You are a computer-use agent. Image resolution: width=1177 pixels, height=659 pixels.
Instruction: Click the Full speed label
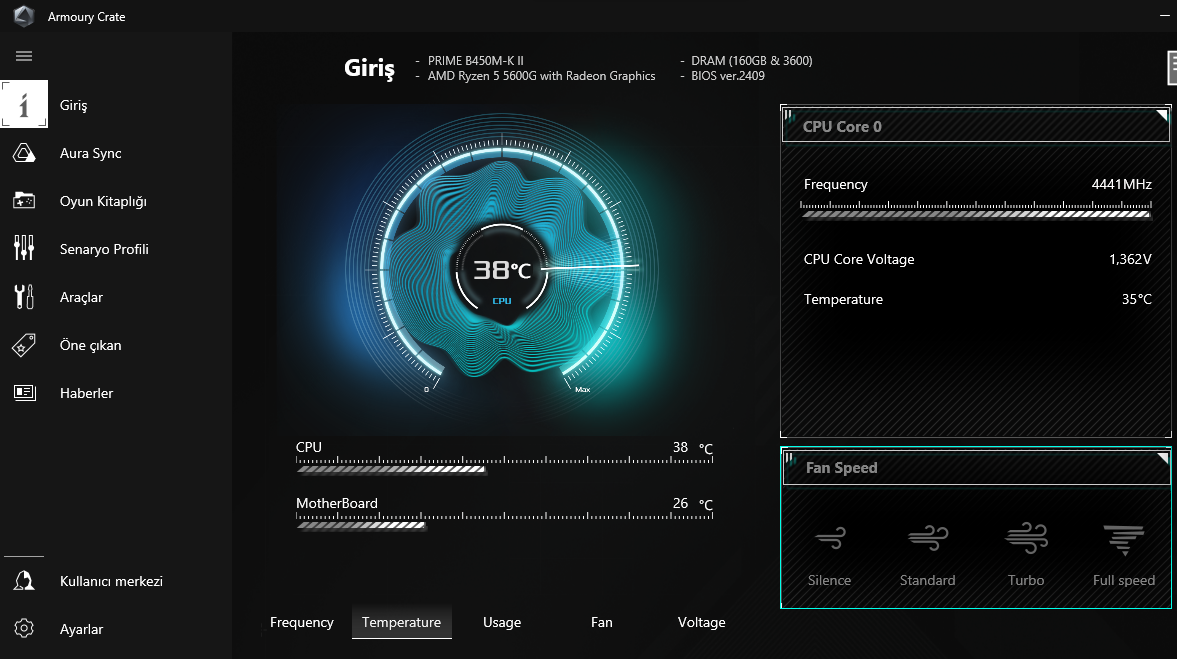(1124, 580)
